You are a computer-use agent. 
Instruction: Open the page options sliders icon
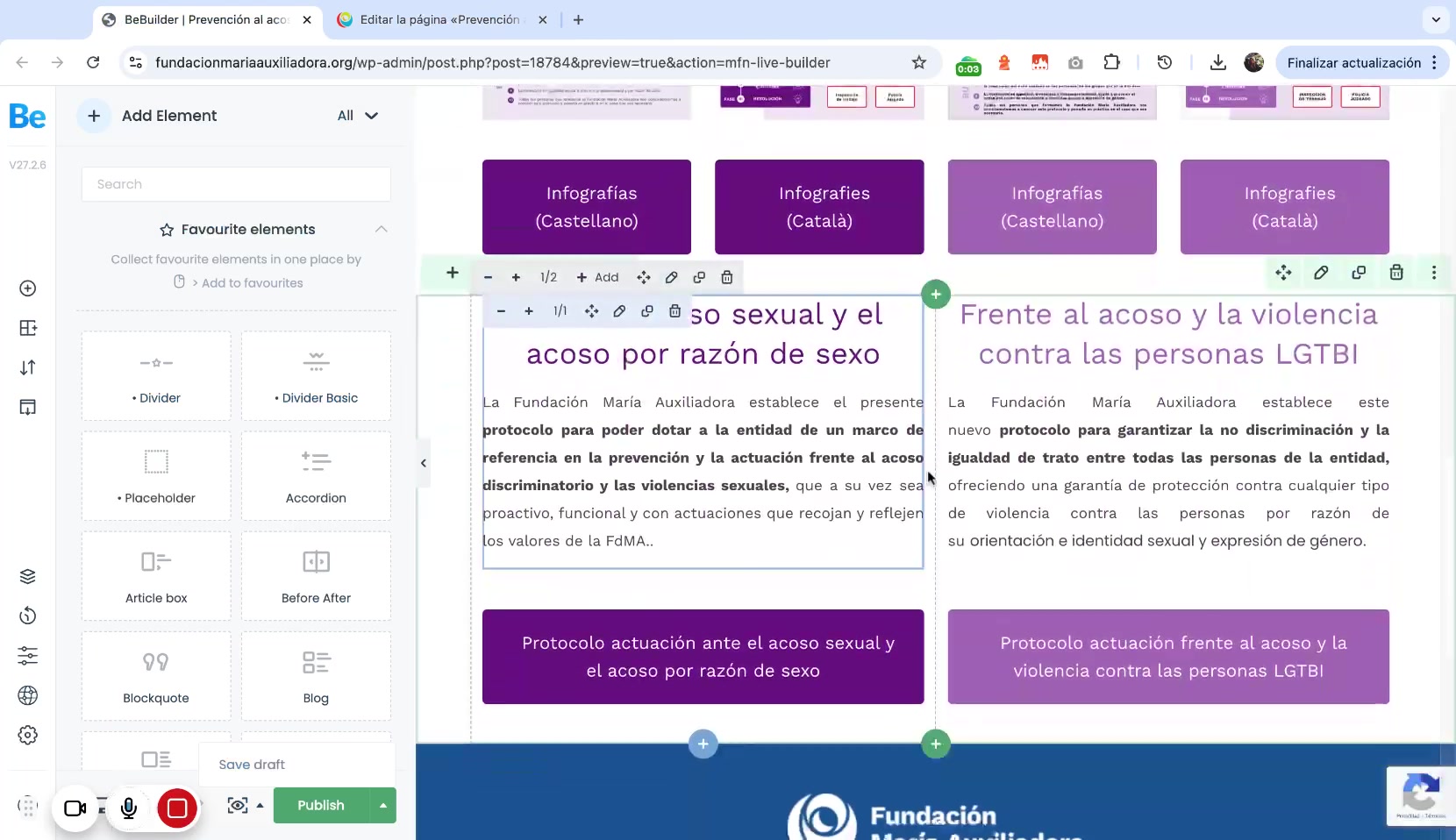tap(28, 656)
